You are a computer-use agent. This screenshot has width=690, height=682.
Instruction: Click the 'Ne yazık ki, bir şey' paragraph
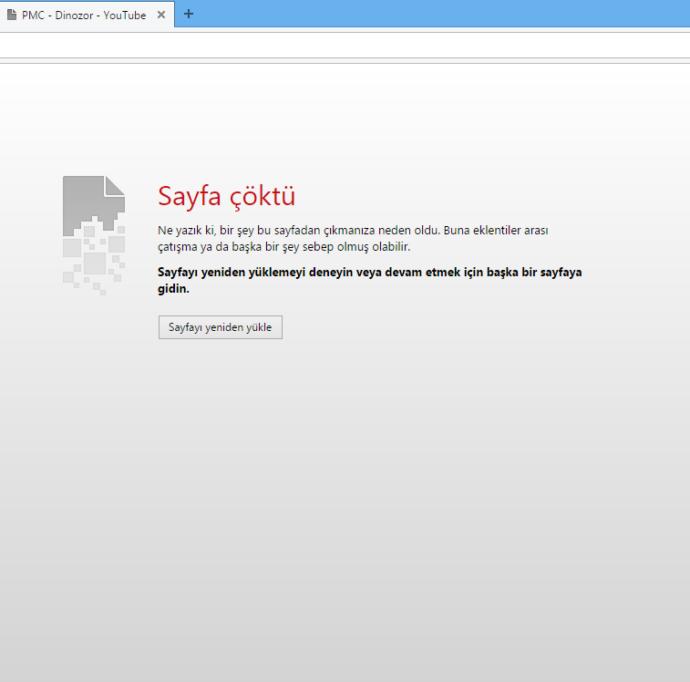353,238
